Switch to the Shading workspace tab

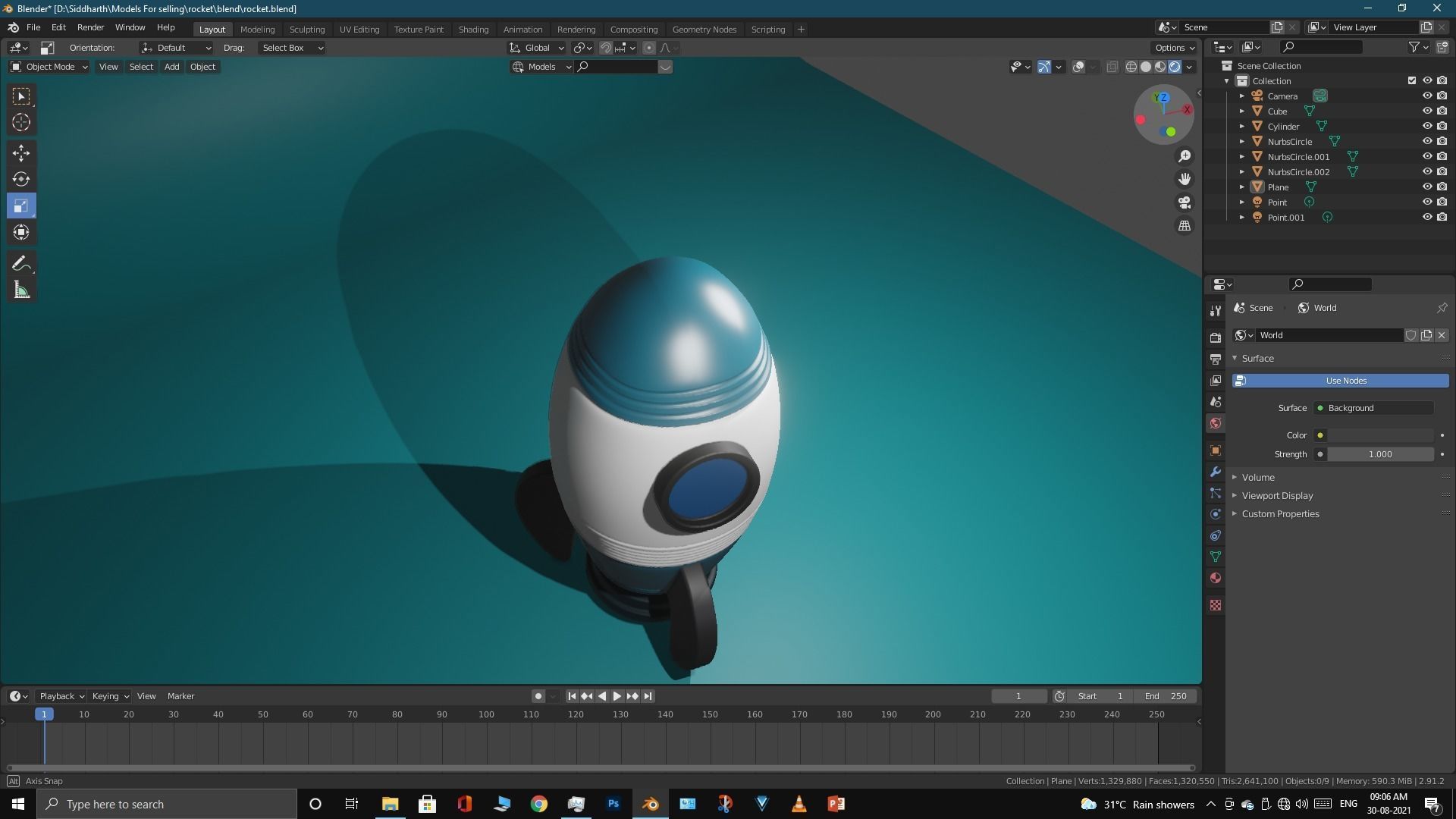[472, 29]
